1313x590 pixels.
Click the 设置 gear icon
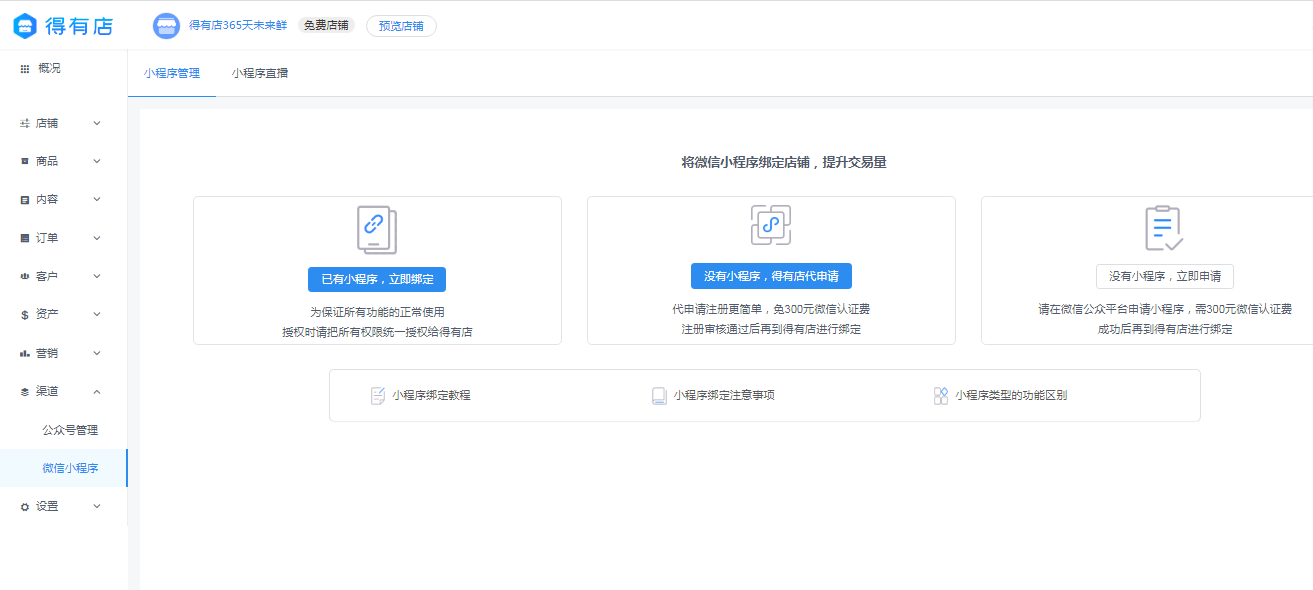pyautogui.click(x=25, y=507)
